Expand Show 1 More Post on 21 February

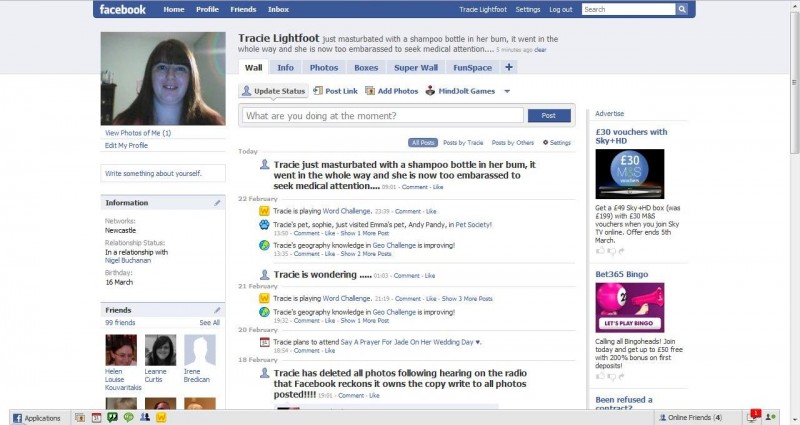(x=365, y=320)
